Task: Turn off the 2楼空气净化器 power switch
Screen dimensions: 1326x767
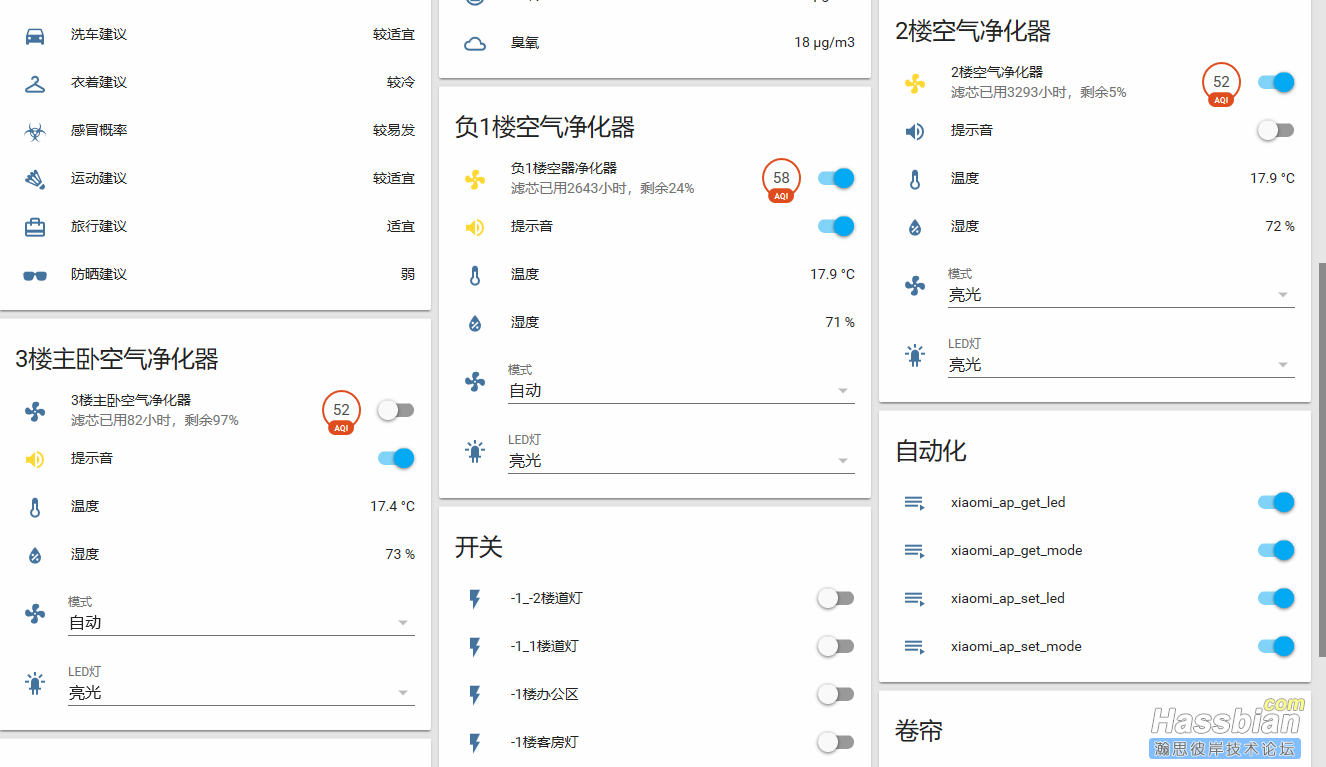Action: click(1276, 82)
